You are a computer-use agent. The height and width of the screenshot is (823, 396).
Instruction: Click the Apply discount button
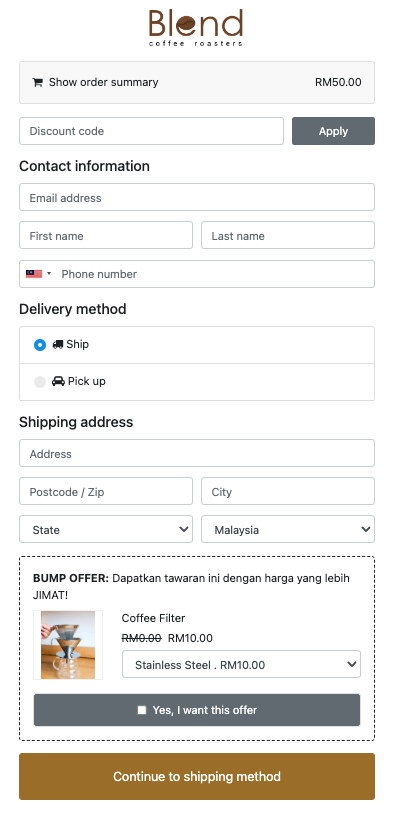point(334,131)
